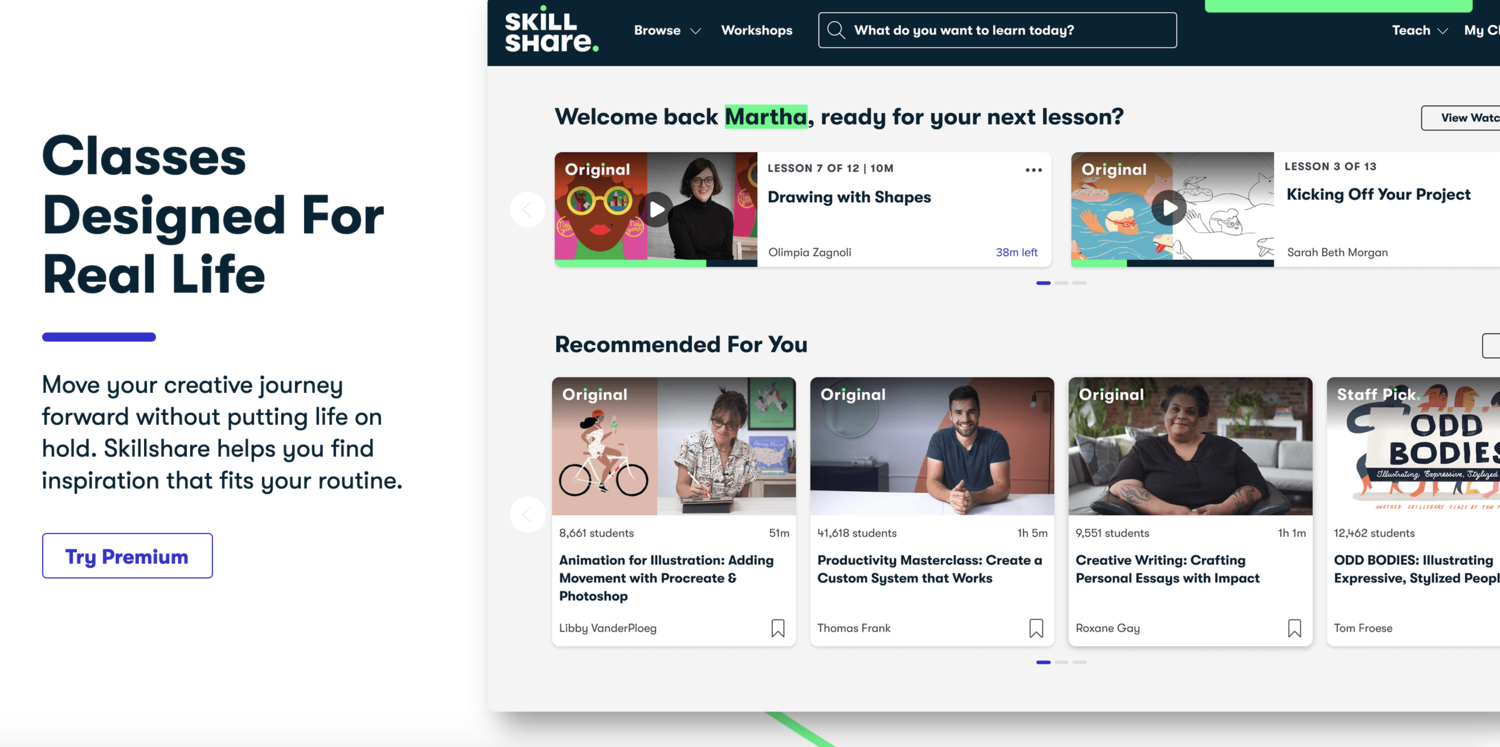Open the Creative Writing class thumbnail
The height and width of the screenshot is (747, 1500).
(x=1190, y=446)
